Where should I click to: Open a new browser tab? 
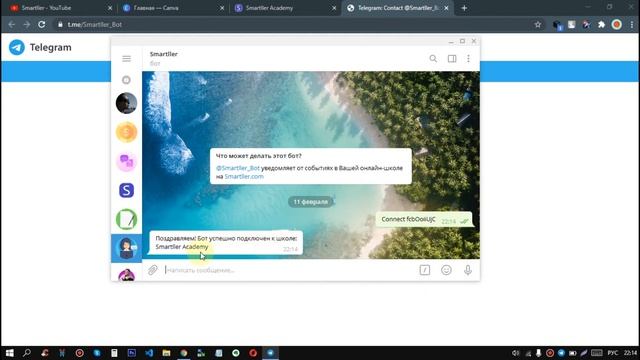click(464, 8)
